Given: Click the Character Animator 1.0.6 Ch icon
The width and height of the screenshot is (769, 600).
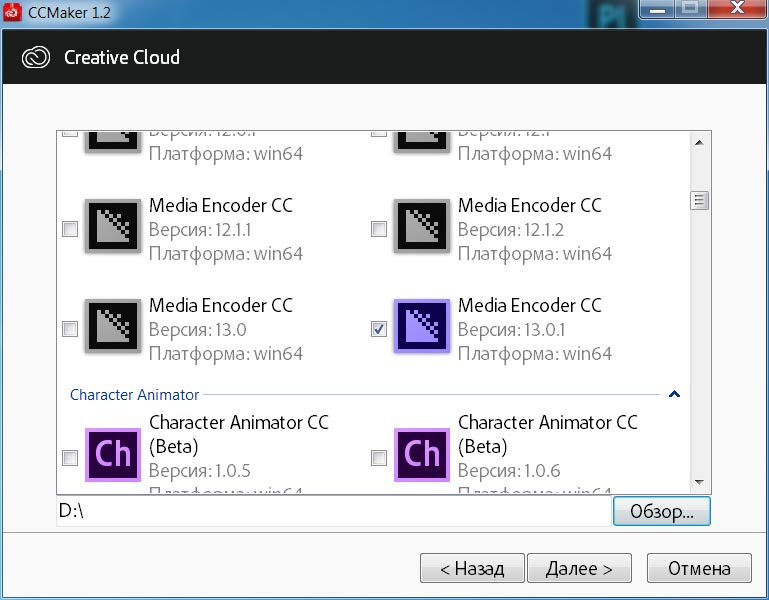Looking at the screenshot, I should point(422,455).
